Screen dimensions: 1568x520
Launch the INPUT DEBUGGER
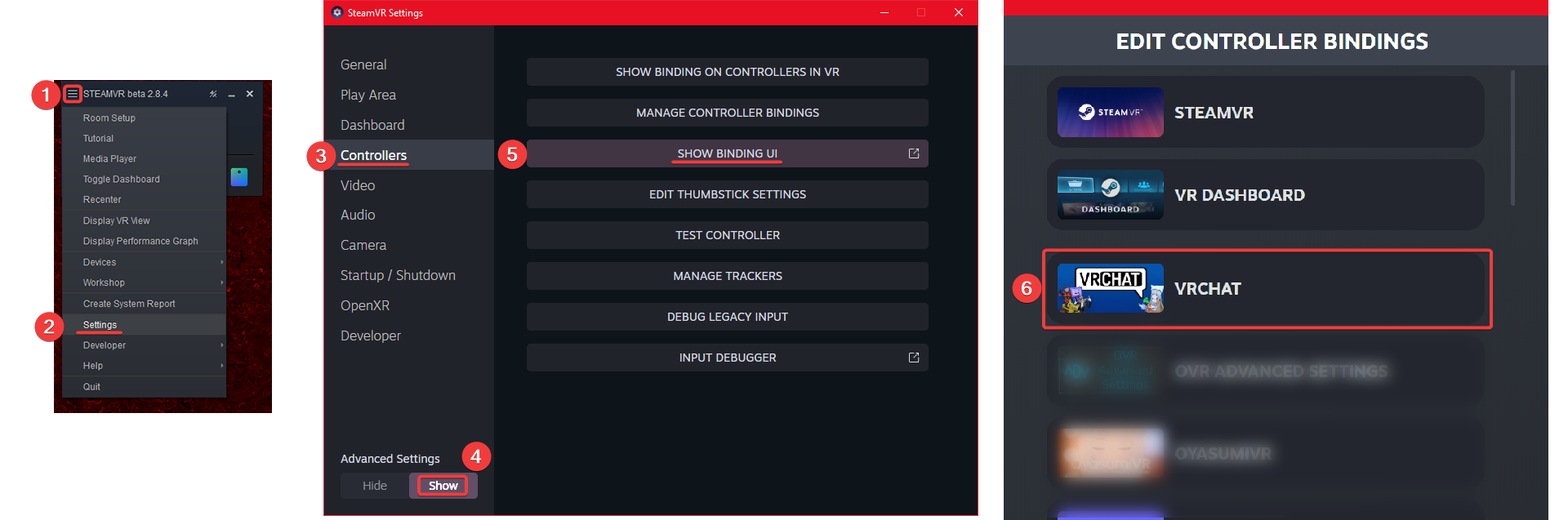pos(727,358)
